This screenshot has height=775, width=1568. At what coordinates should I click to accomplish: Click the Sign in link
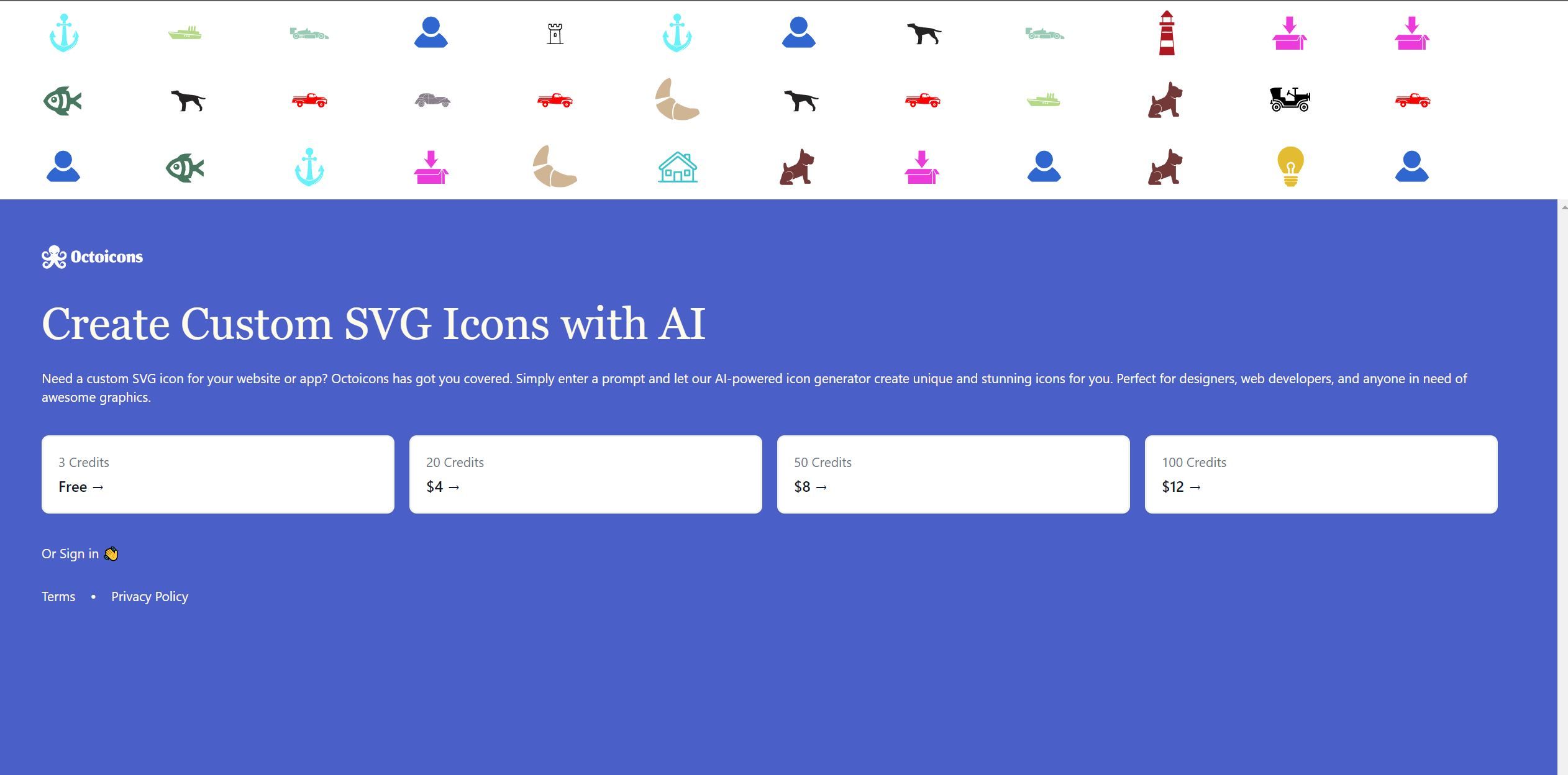pyautogui.click(x=79, y=553)
